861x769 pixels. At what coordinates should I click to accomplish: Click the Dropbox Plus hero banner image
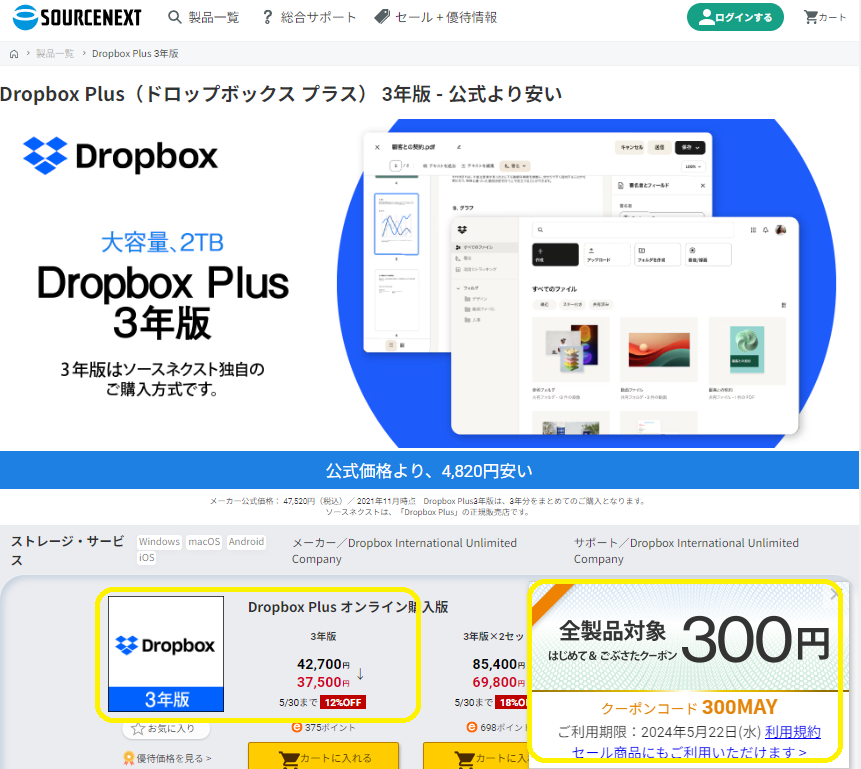pyautogui.click(x=429, y=283)
